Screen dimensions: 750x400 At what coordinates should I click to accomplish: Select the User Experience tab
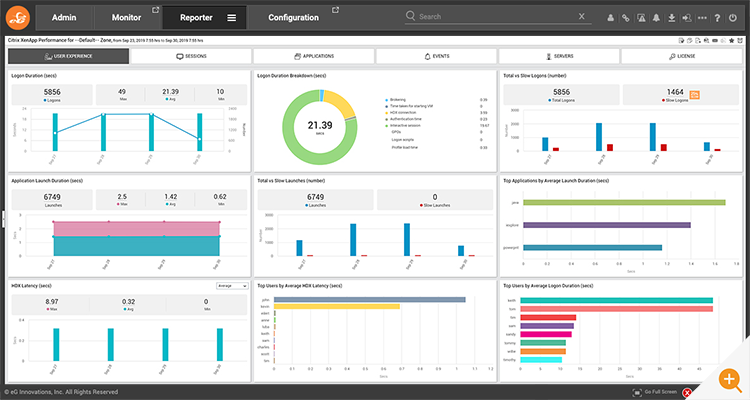pyautogui.click(x=68, y=56)
